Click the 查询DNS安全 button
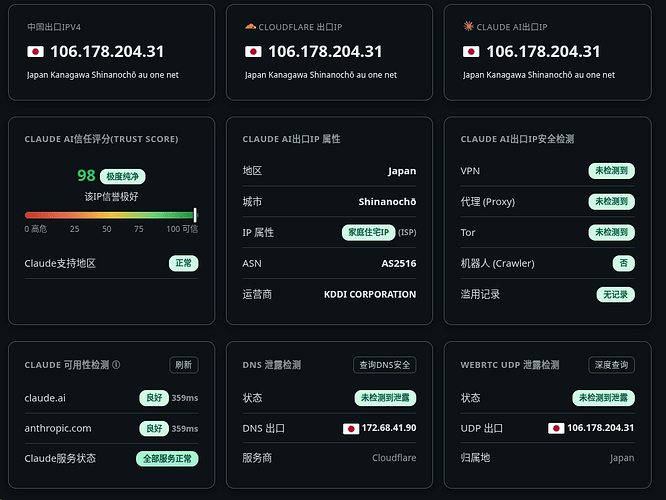 [x=384, y=365]
